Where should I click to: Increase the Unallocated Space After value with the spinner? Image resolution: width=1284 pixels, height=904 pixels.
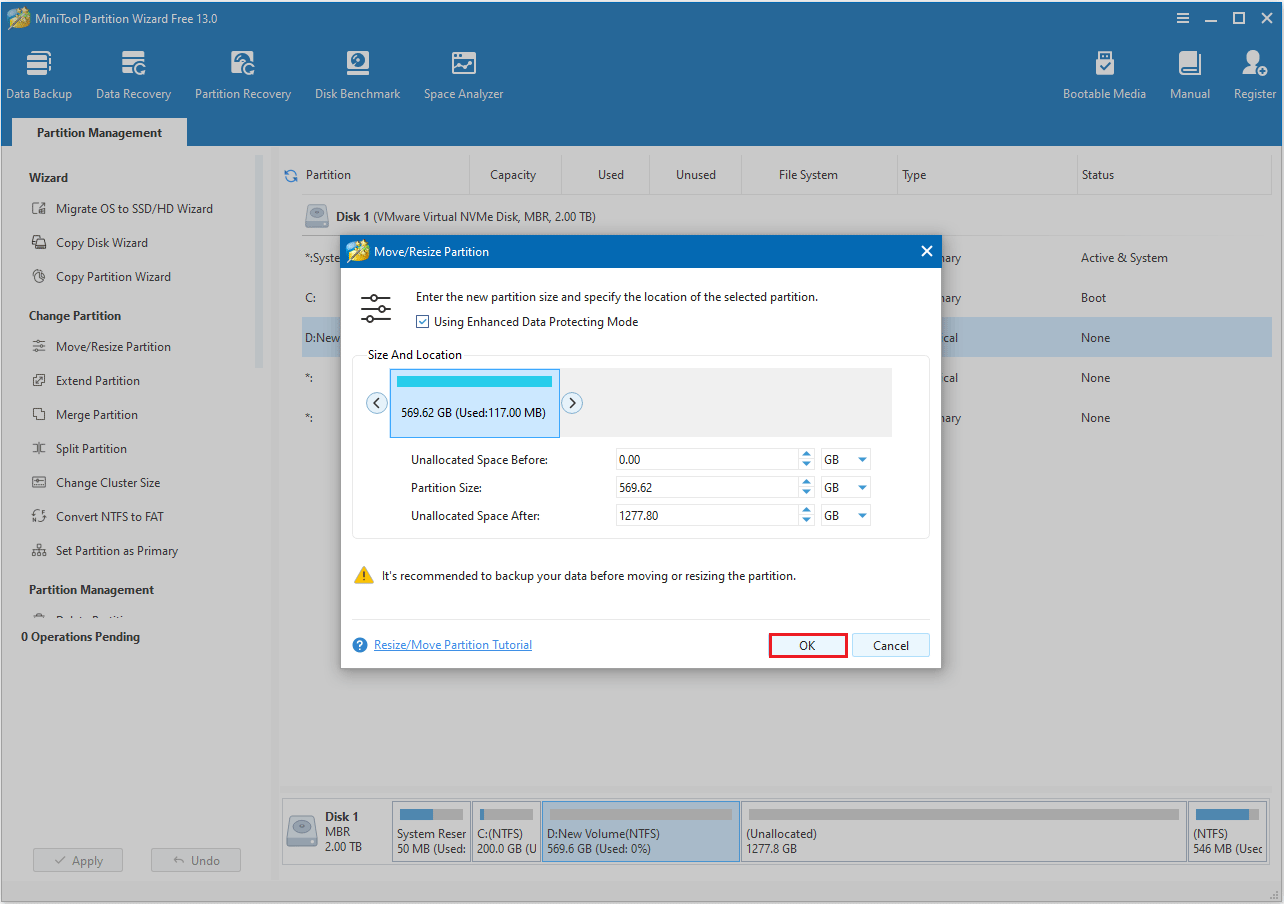coord(807,510)
